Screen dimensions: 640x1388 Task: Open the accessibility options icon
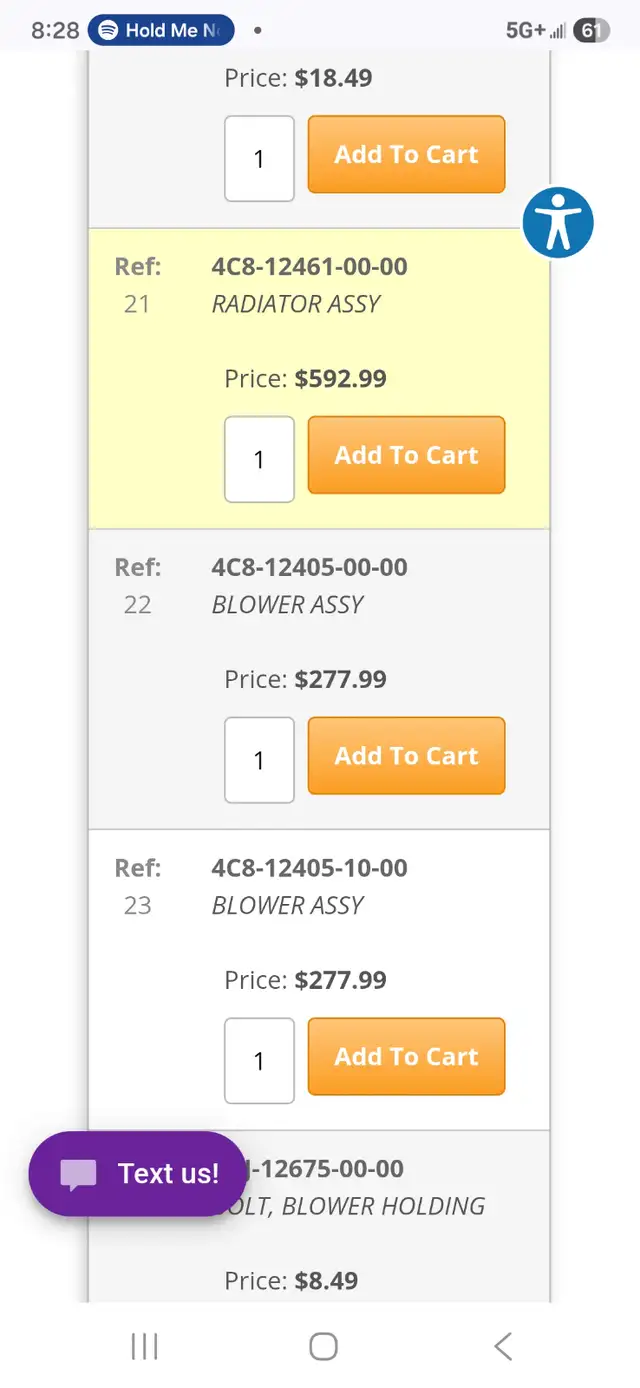558,222
